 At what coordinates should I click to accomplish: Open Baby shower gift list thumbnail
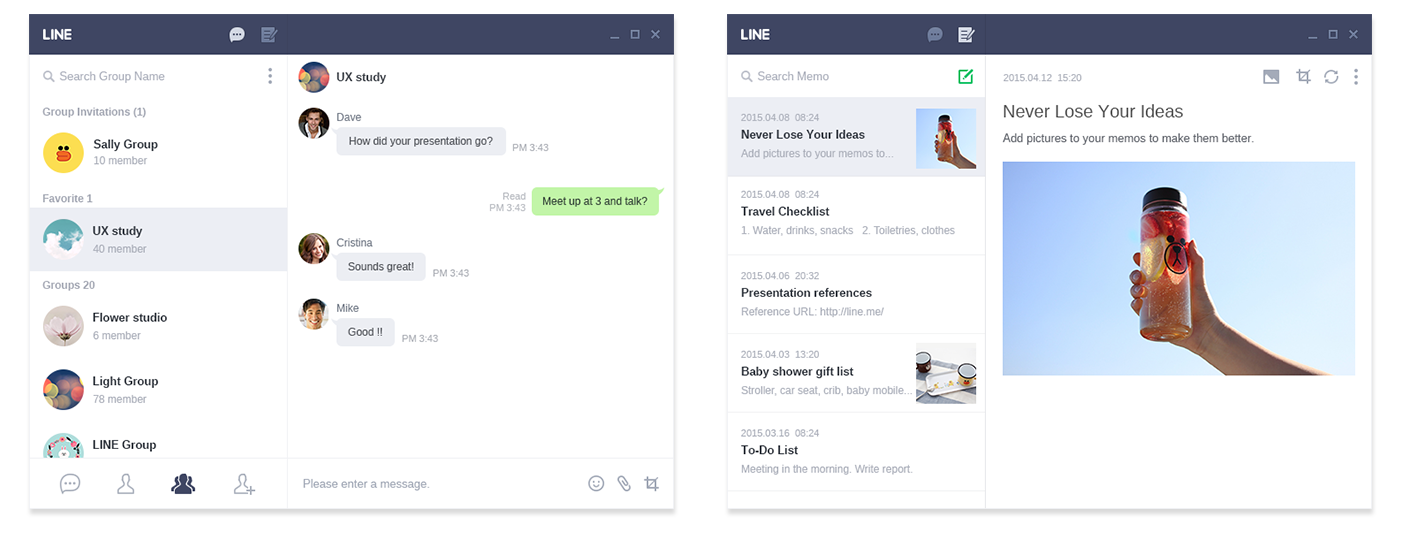(x=946, y=373)
